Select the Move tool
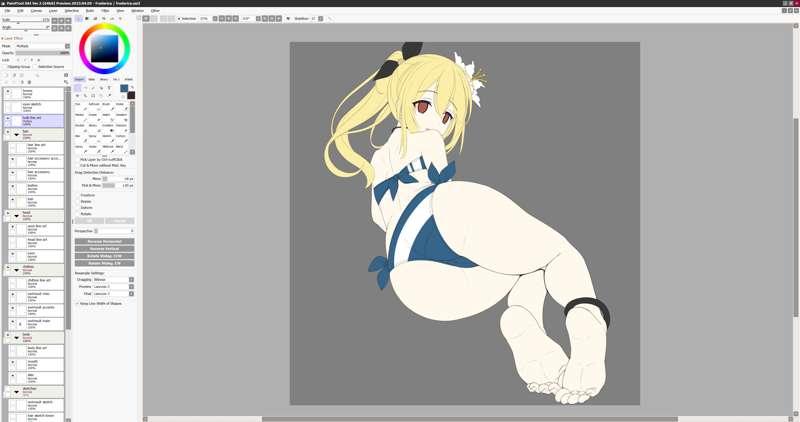This screenshot has width=800, height=422. tap(78, 95)
